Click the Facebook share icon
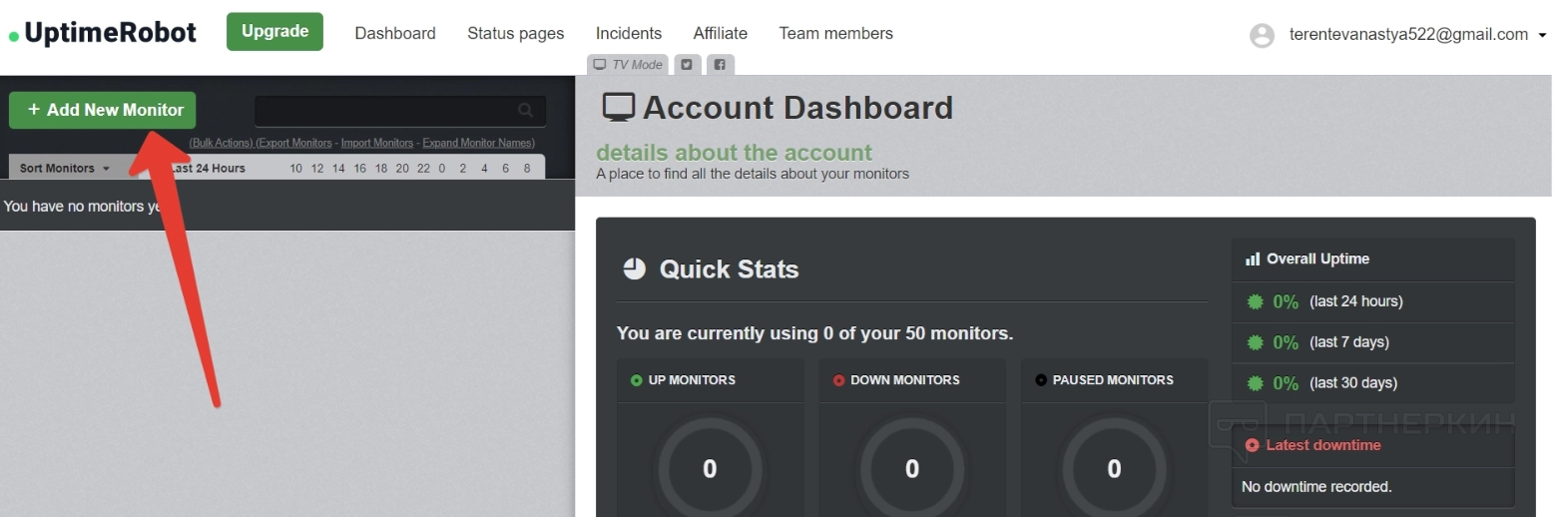This screenshot has height=517, width=1568. (720, 65)
